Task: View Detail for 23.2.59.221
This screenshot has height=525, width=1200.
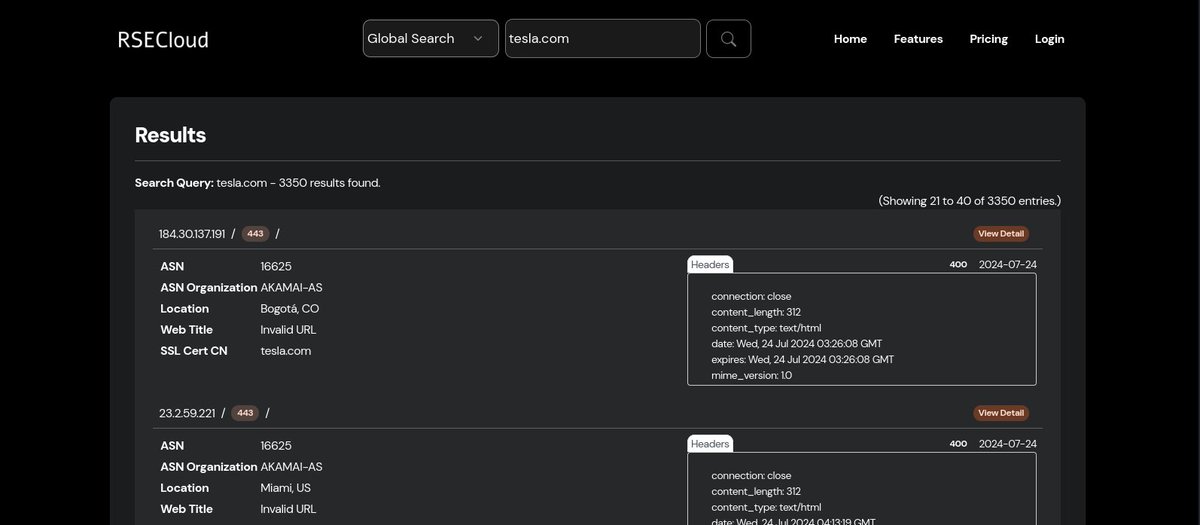Action: click(1001, 413)
